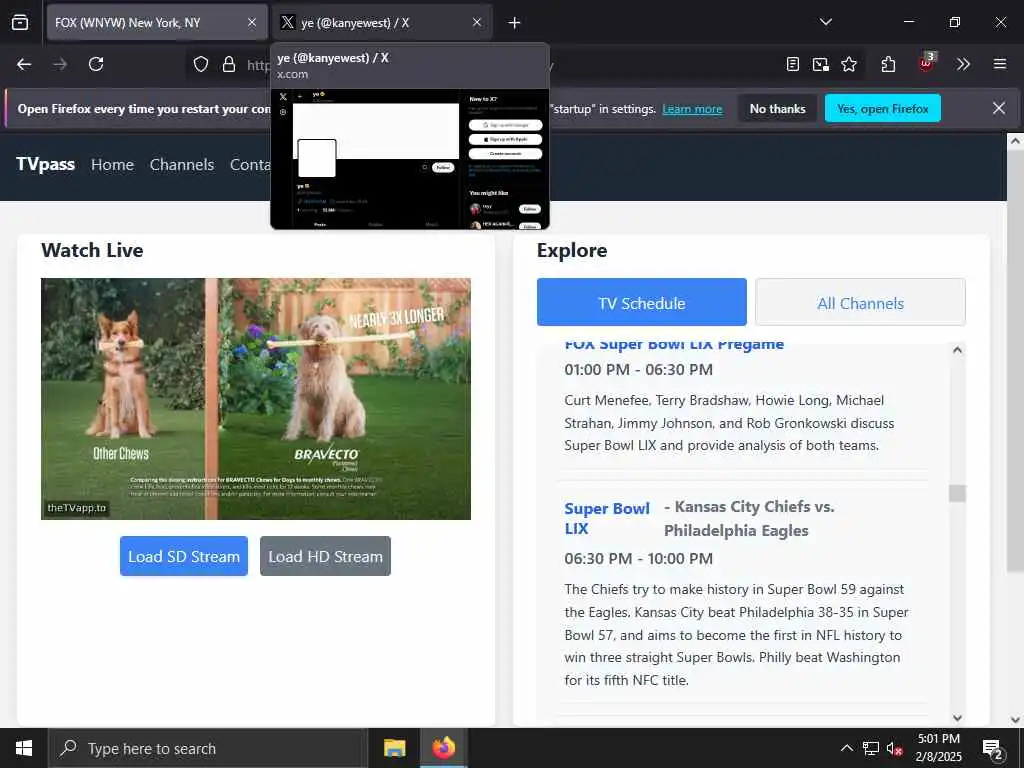Go back with the browser arrow
The height and width of the screenshot is (768, 1024).
tap(24, 64)
